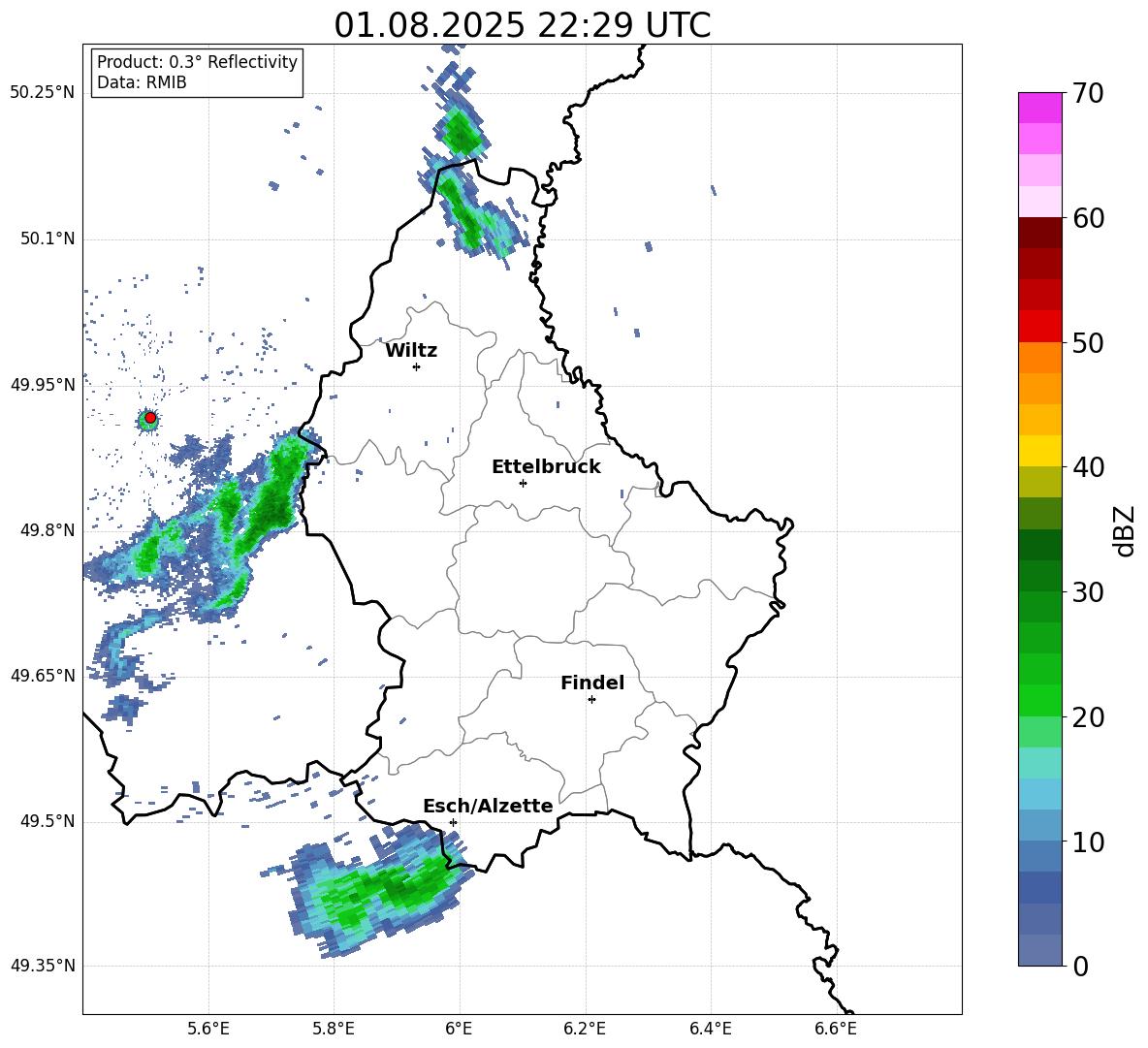Click the 60 colorbar tick label
This screenshot has height=1048, width=1148.
1088,218
